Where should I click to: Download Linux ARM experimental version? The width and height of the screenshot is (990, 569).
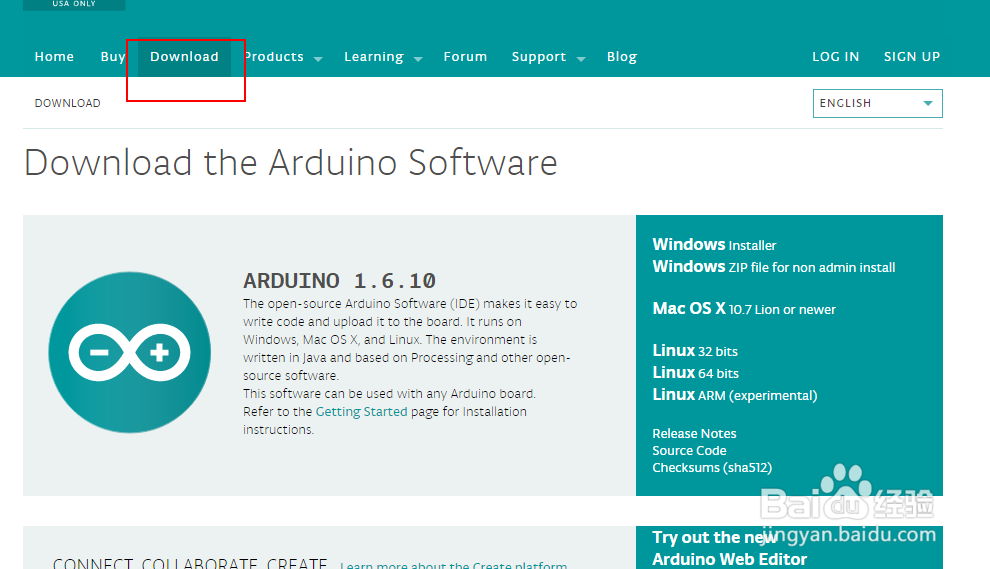(x=735, y=395)
